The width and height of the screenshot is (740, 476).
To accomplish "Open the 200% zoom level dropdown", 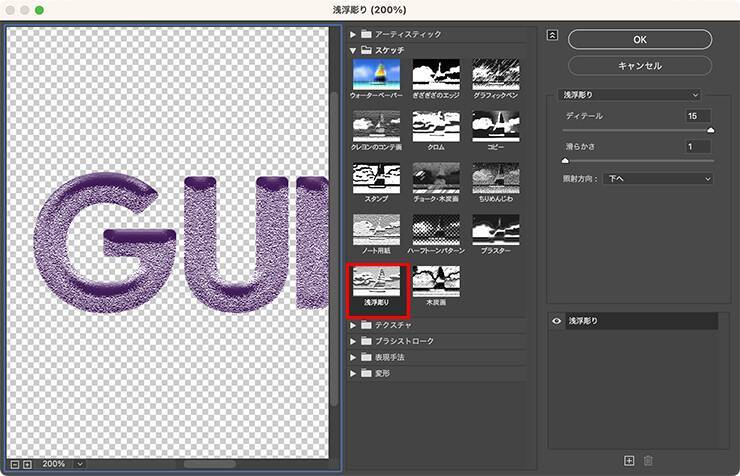I will coord(79,464).
